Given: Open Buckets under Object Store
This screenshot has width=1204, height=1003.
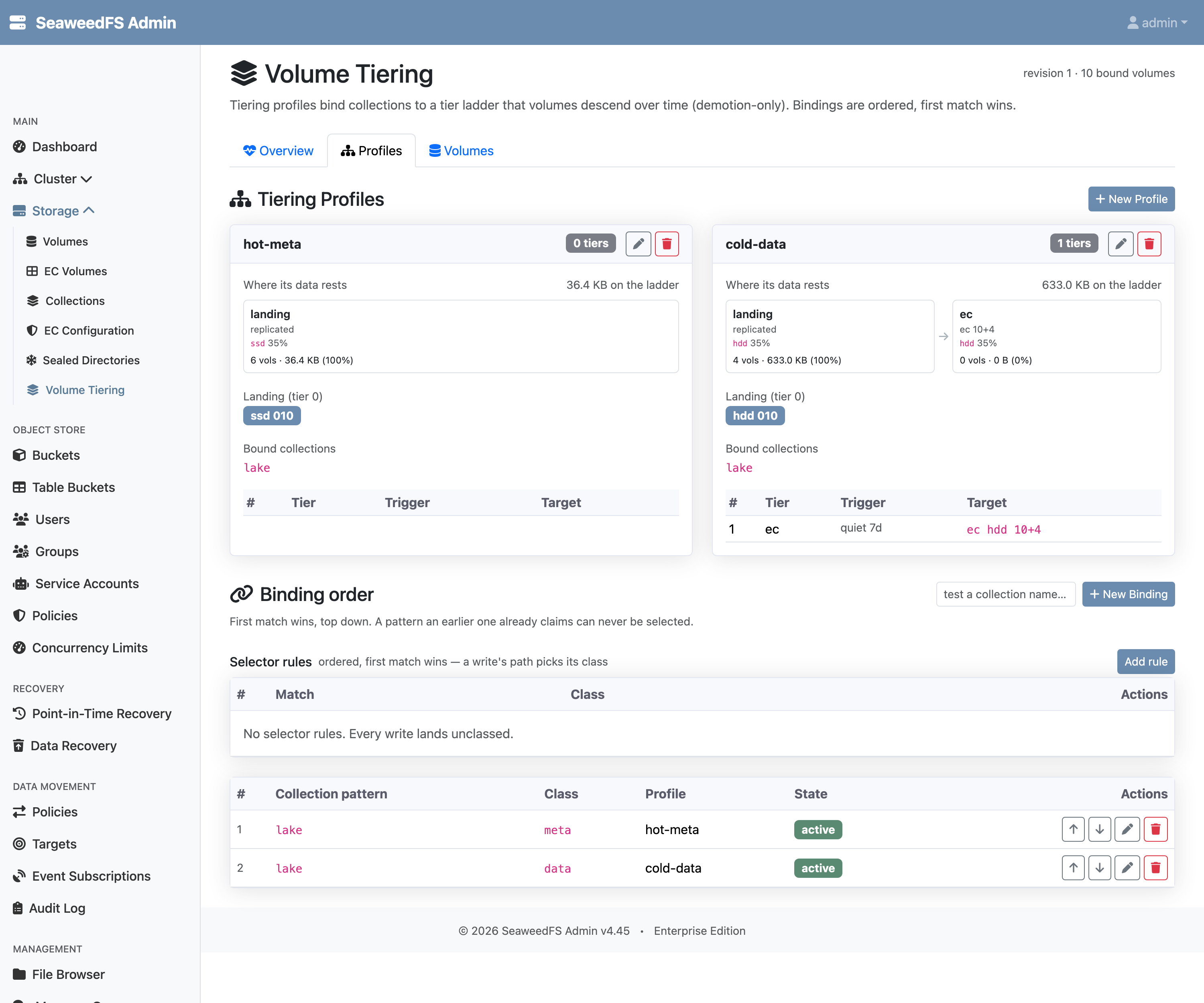Looking at the screenshot, I should [x=47, y=455].
